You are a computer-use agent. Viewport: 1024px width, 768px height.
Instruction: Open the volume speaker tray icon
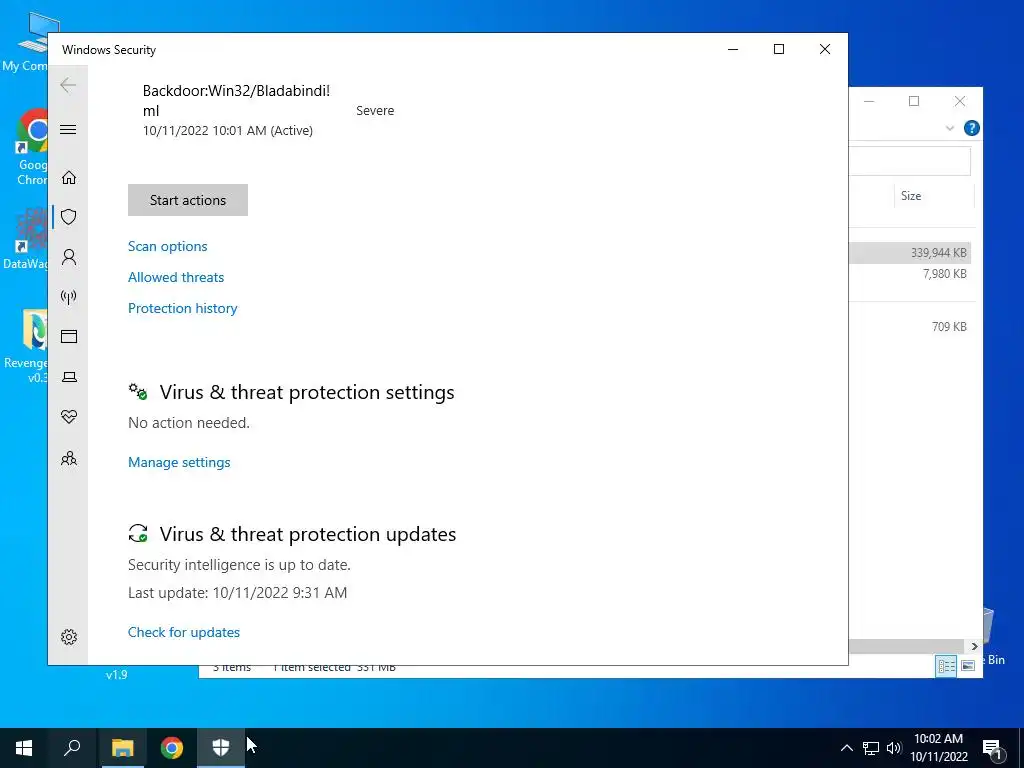click(x=894, y=748)
